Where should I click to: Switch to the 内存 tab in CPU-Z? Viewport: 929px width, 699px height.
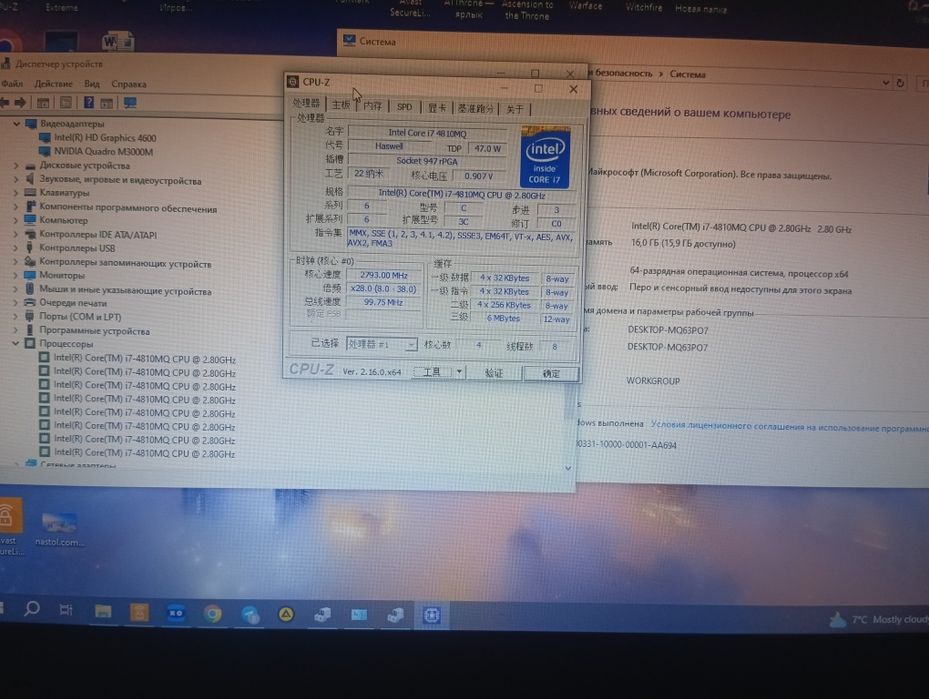372,105
